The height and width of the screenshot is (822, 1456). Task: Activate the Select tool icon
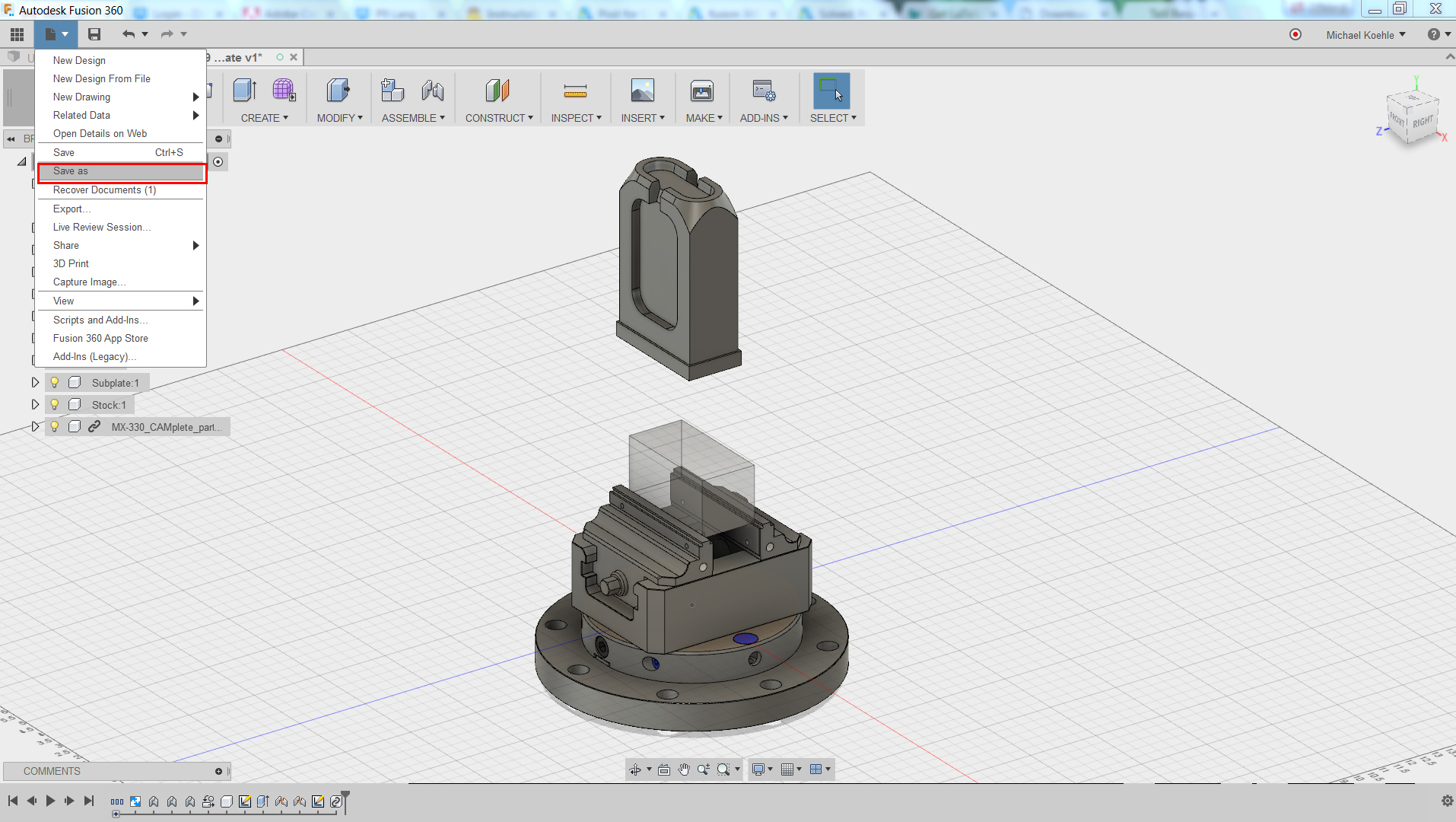[x=831, y=91]
